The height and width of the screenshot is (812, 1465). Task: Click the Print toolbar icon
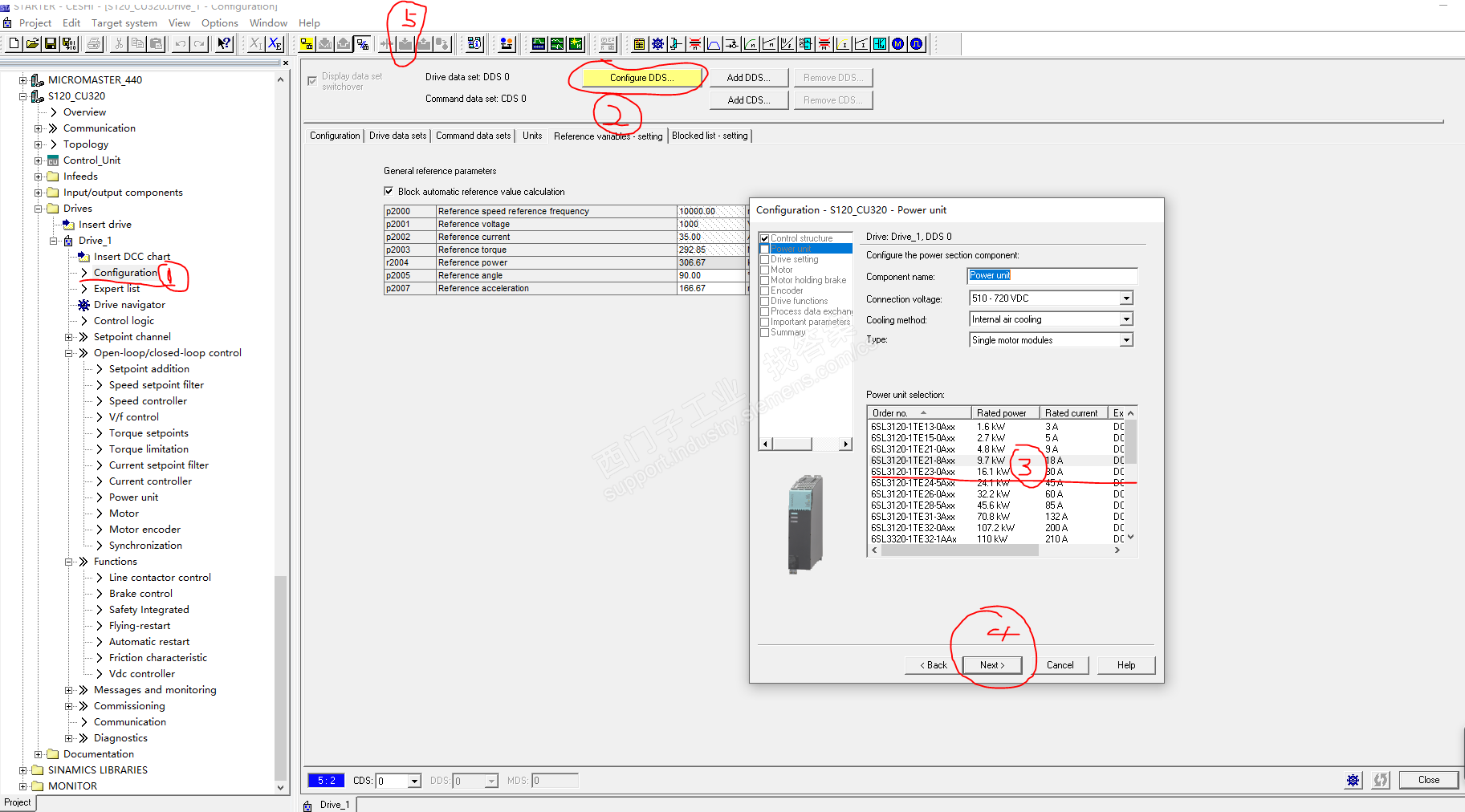pyautogui.click(x=94, y=44)
